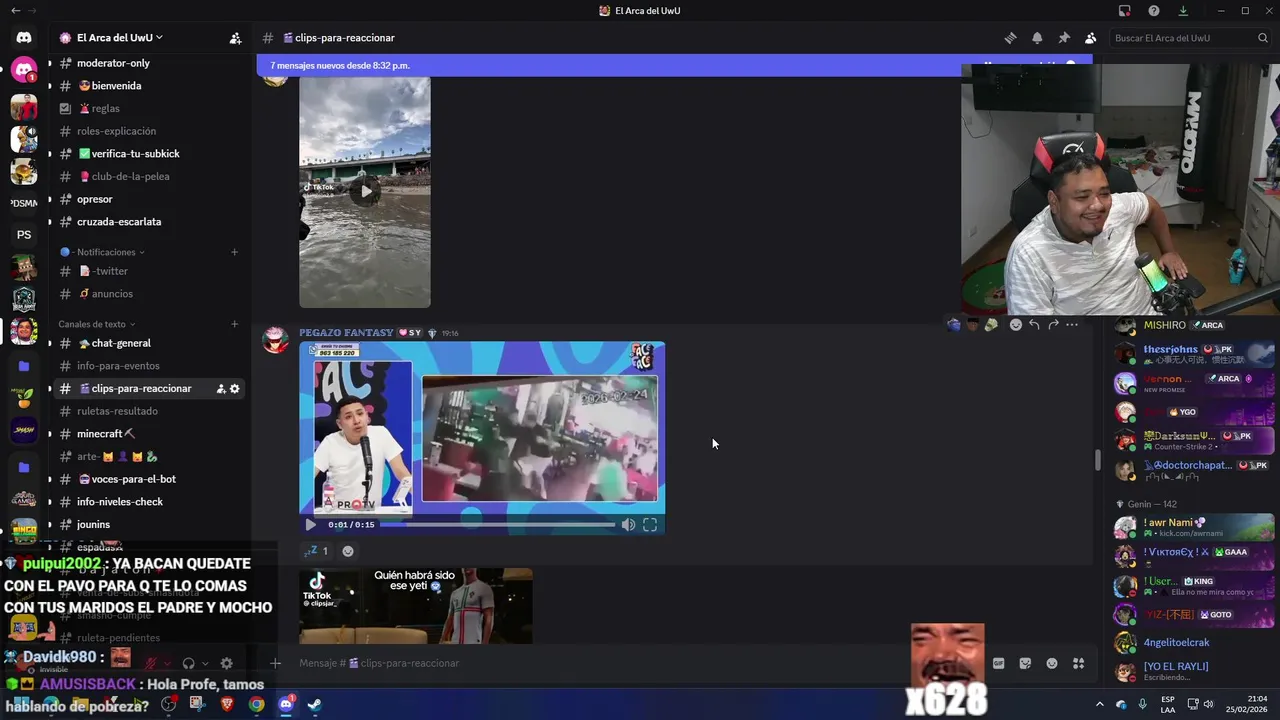Open the inbox icon in title bar
Image resolution: width=1280 pixels, height=720 pixels.
[x=1125, y=11]
